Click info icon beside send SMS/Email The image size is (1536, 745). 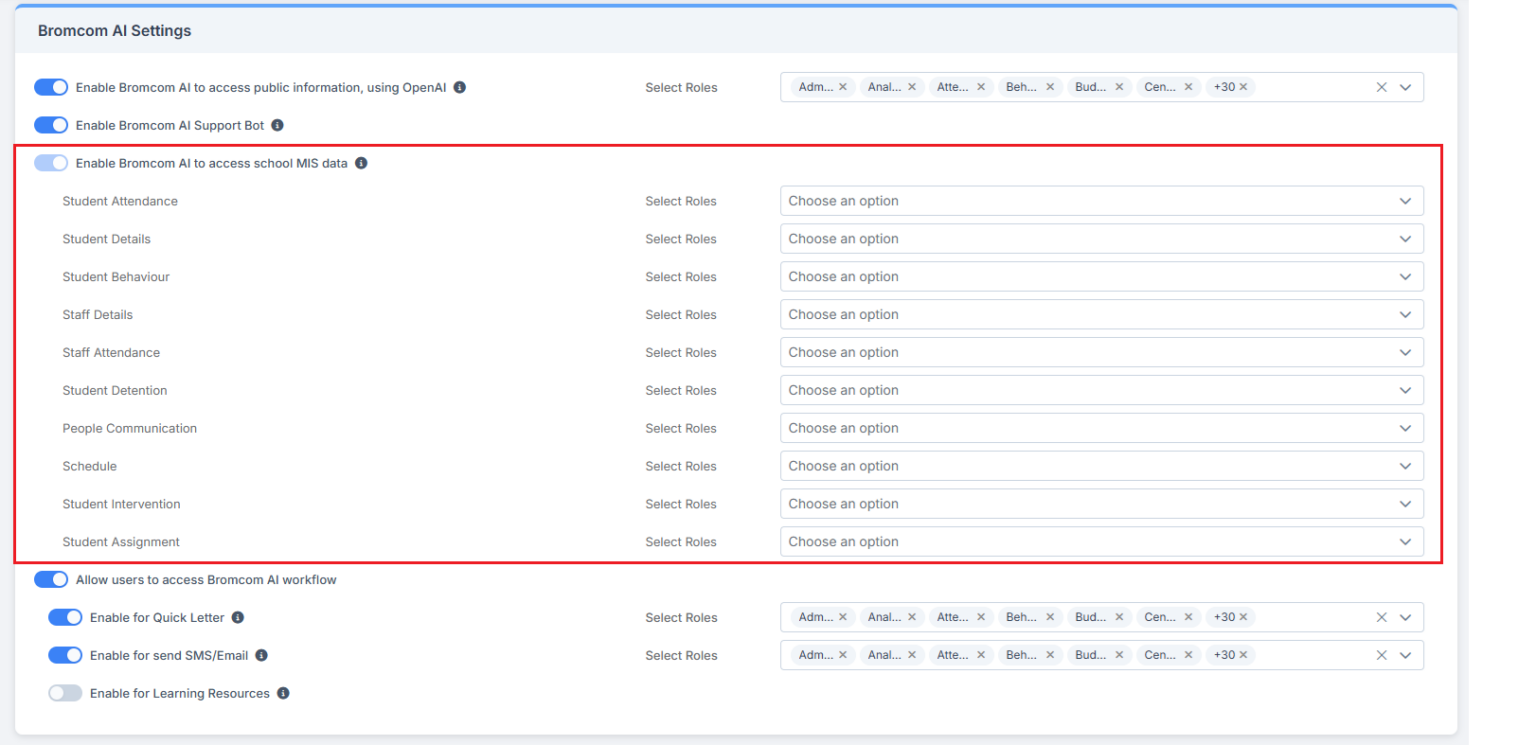262,656
